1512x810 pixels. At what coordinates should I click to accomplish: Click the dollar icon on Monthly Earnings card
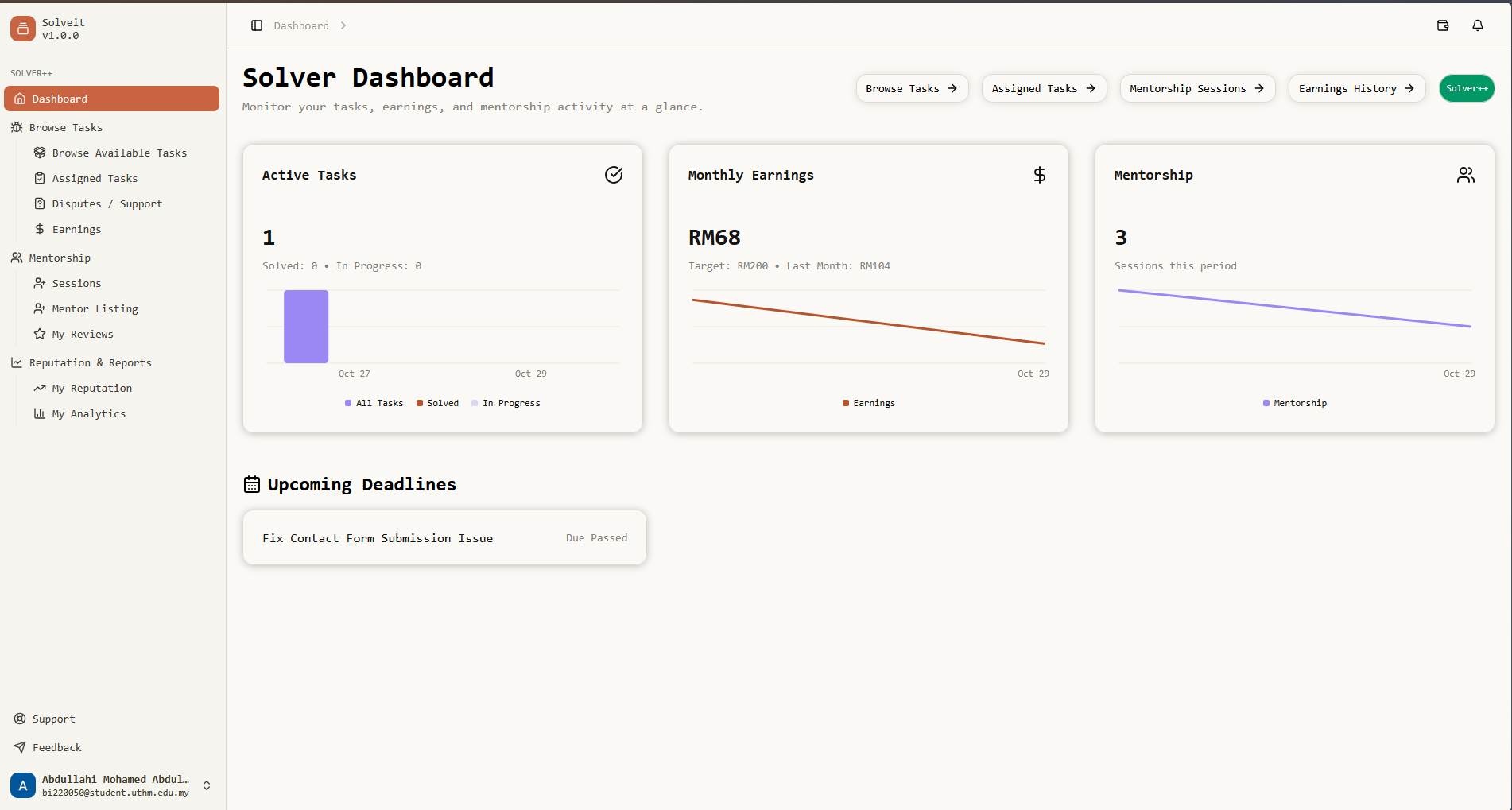tap(1039, 174)
